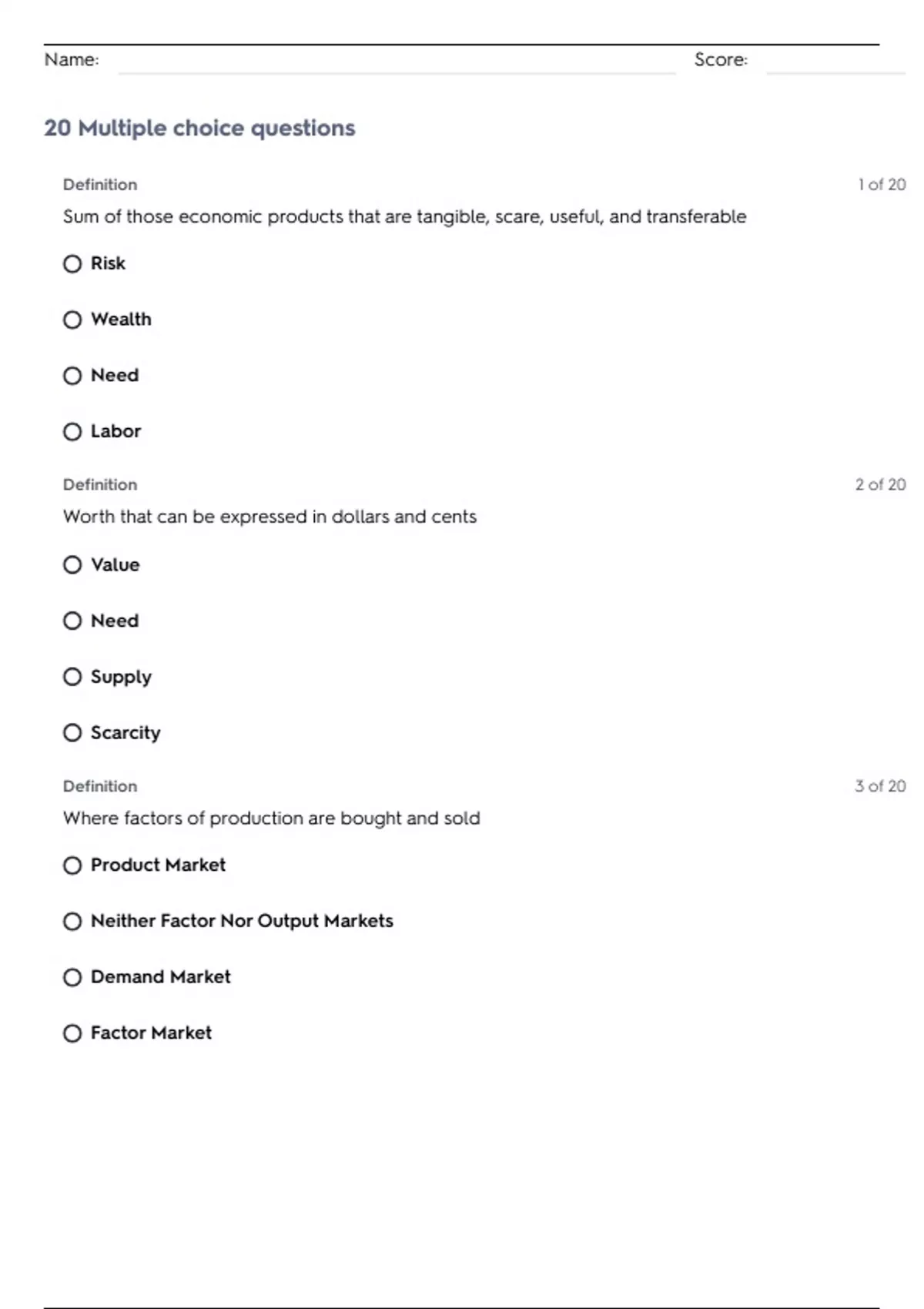The width and height of the screenshot is (924, 1309).
Task: Select the Supply radio option
Action: [x=72, y=677]
